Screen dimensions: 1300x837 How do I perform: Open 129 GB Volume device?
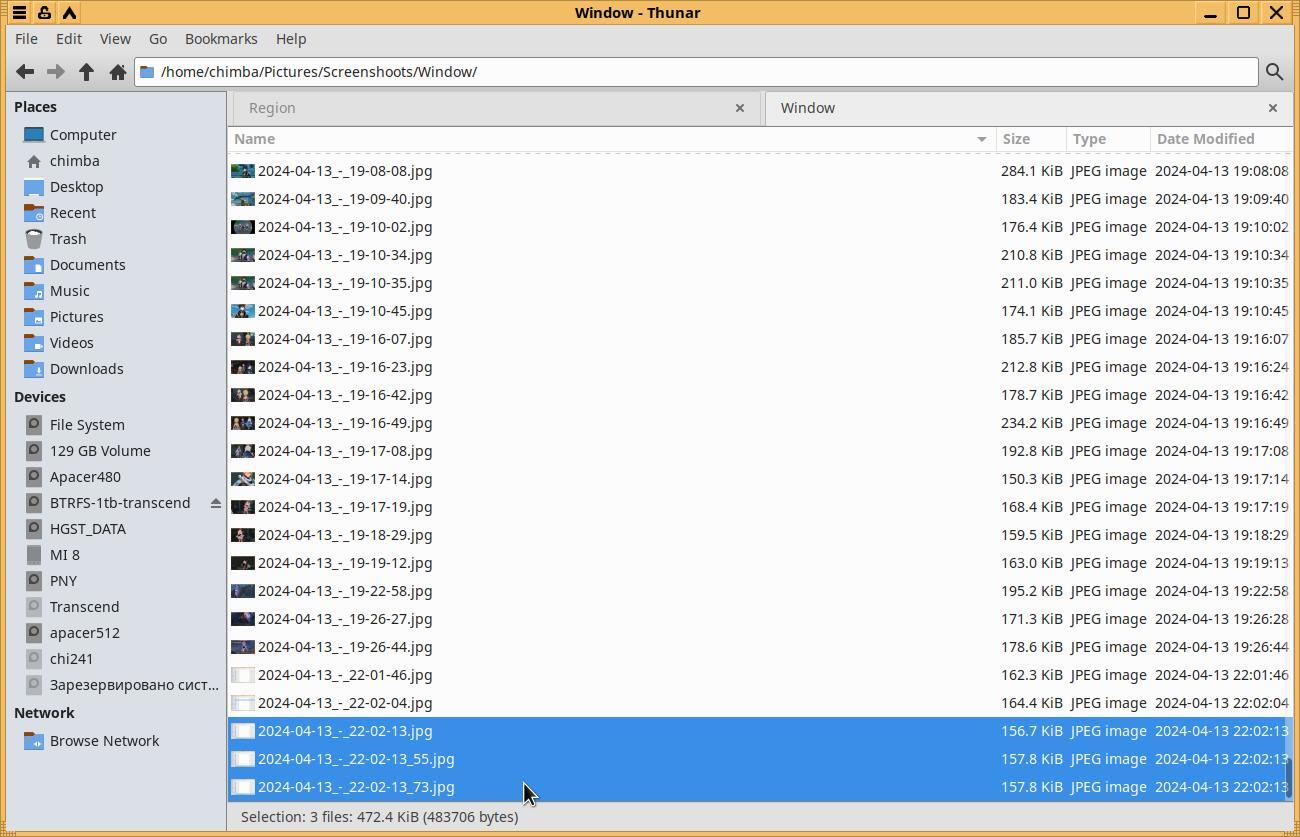100,451
